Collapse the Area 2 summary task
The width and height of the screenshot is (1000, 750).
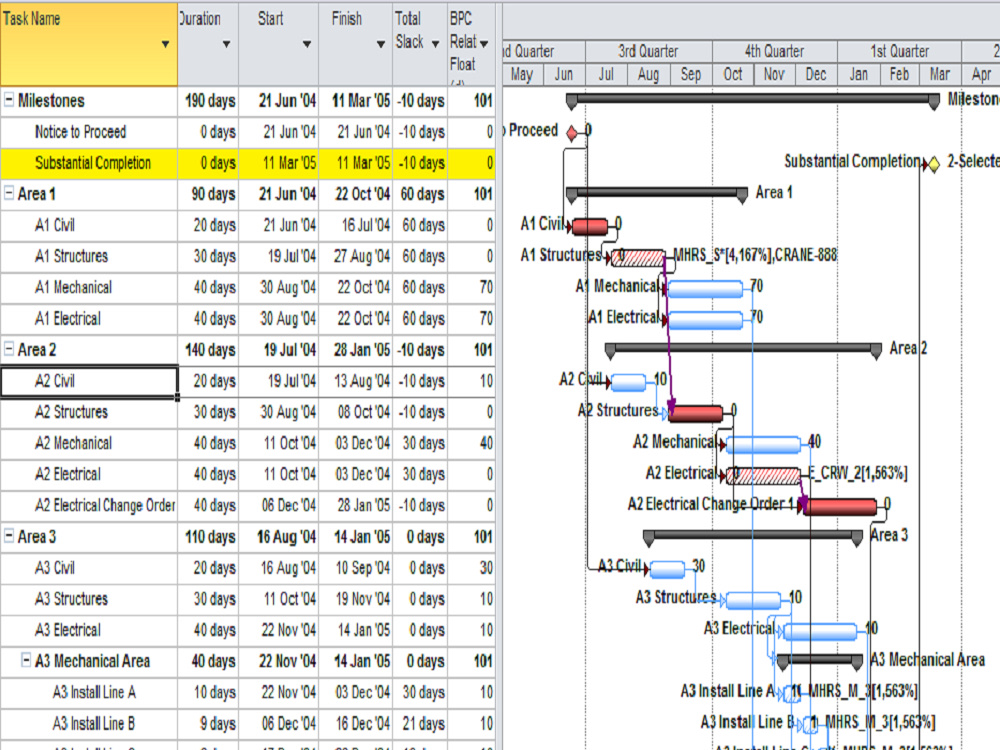(x=9, y=349)
